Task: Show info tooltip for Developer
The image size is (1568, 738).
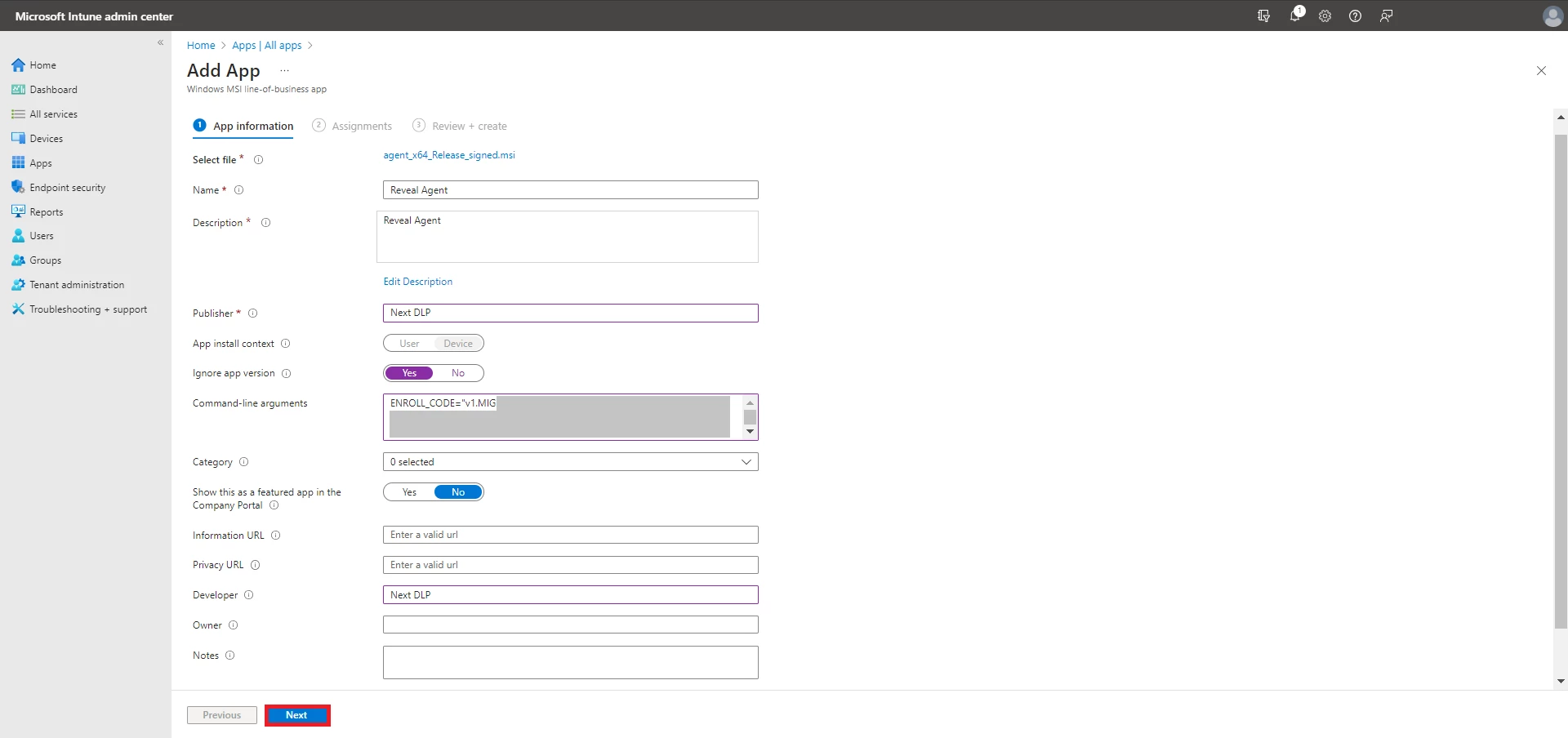Action: tap(249, 595)
